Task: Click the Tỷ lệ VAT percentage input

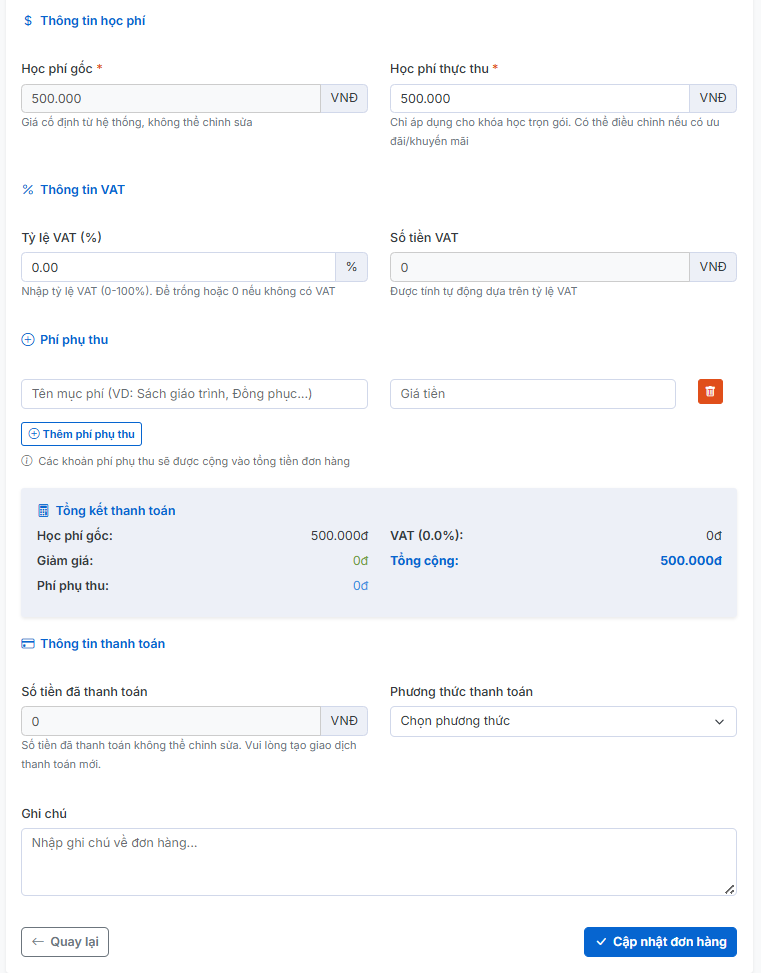Action: pos(178,268)
